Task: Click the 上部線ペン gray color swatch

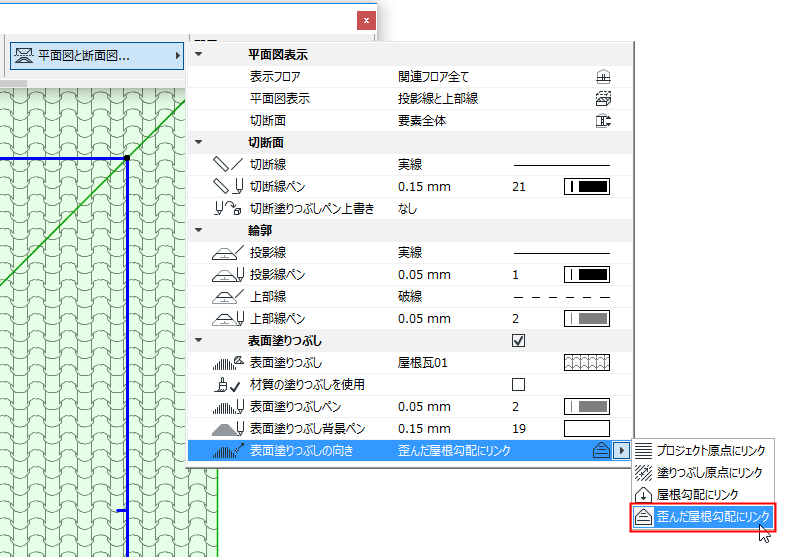Action: click(x=587, y=319)
